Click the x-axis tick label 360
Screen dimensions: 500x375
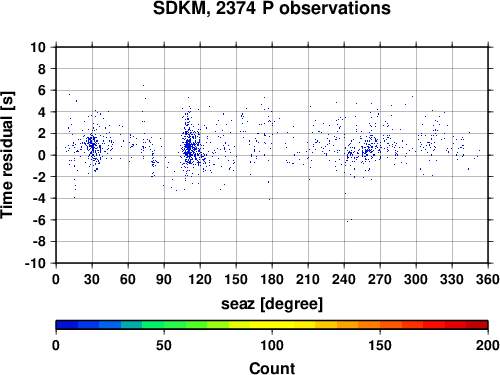pos(488,279)
